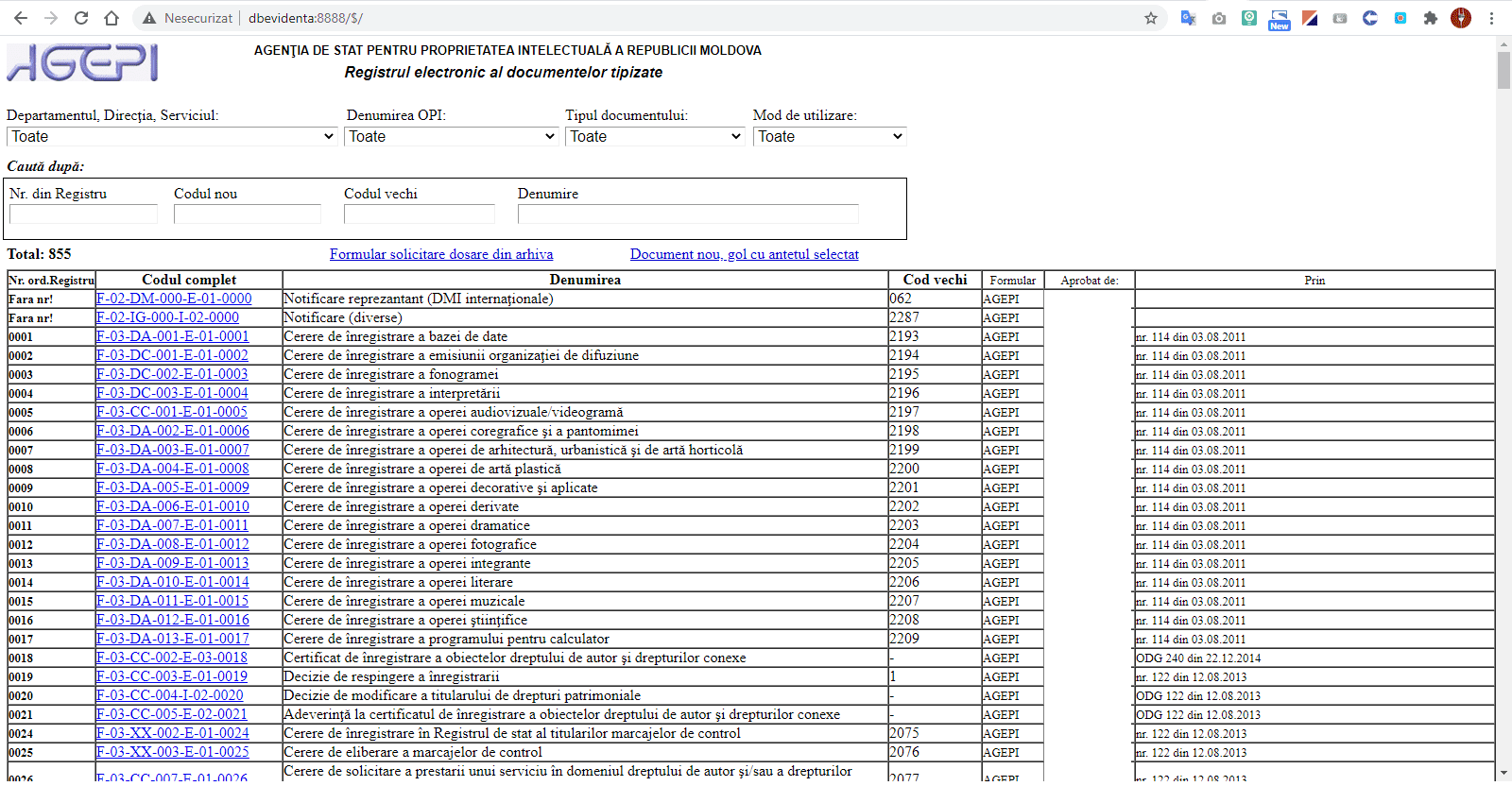This screenshot has width=1512, height=786.
Task: Open the Google Translate extension
Action: pos(1189,18)
